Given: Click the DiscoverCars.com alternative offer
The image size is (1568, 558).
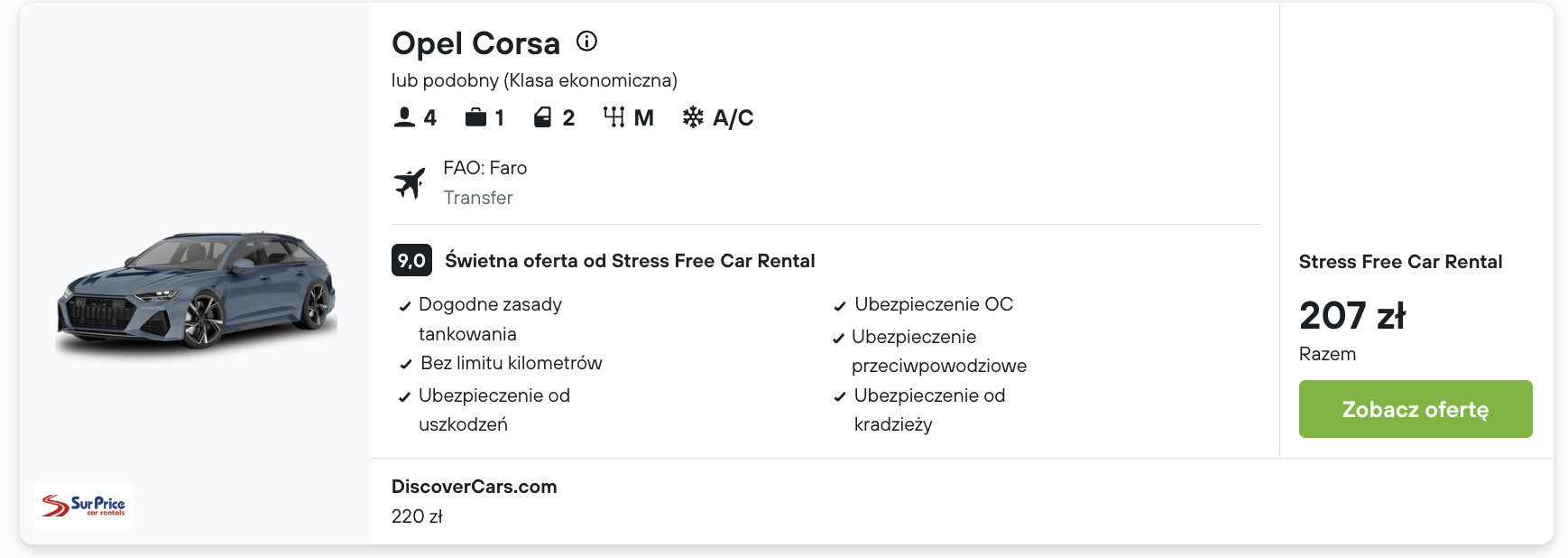Looking at the screenshot, I should point(474,487).
